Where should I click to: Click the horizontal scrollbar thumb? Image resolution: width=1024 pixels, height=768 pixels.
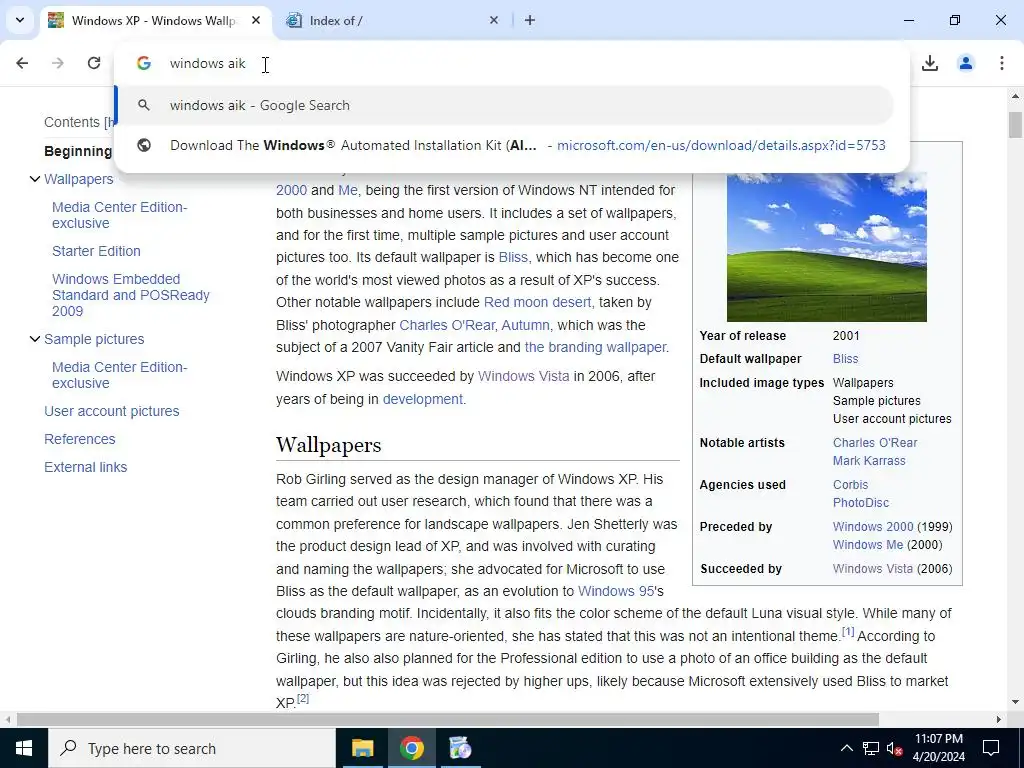pos(447,720)
